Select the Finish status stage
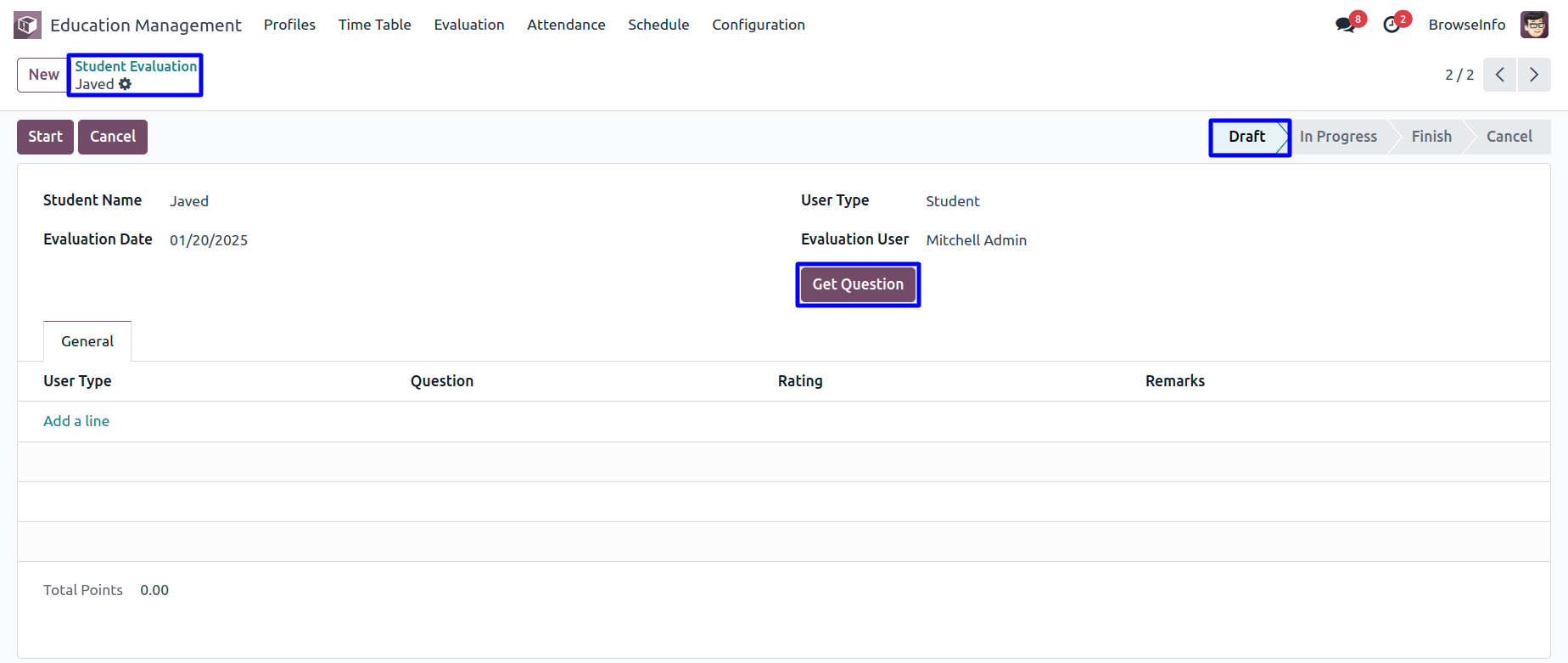This screenshot has width=1568, height=663. click(1431, 137)
